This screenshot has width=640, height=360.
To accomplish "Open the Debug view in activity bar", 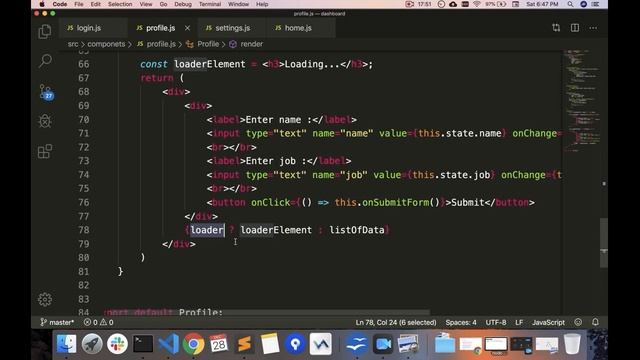I will pyautogui.click(x=45, y=121).
